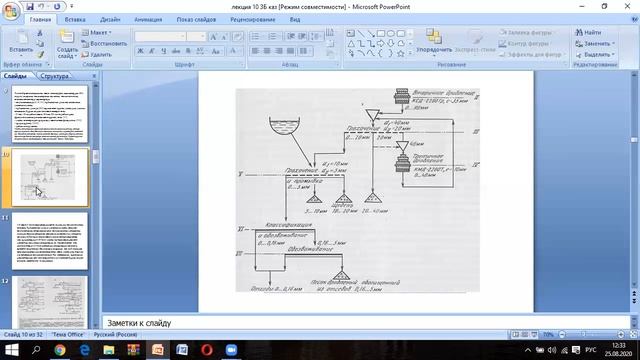
Task: Click the Cut scissors icon
Action: tap(40, 33)
